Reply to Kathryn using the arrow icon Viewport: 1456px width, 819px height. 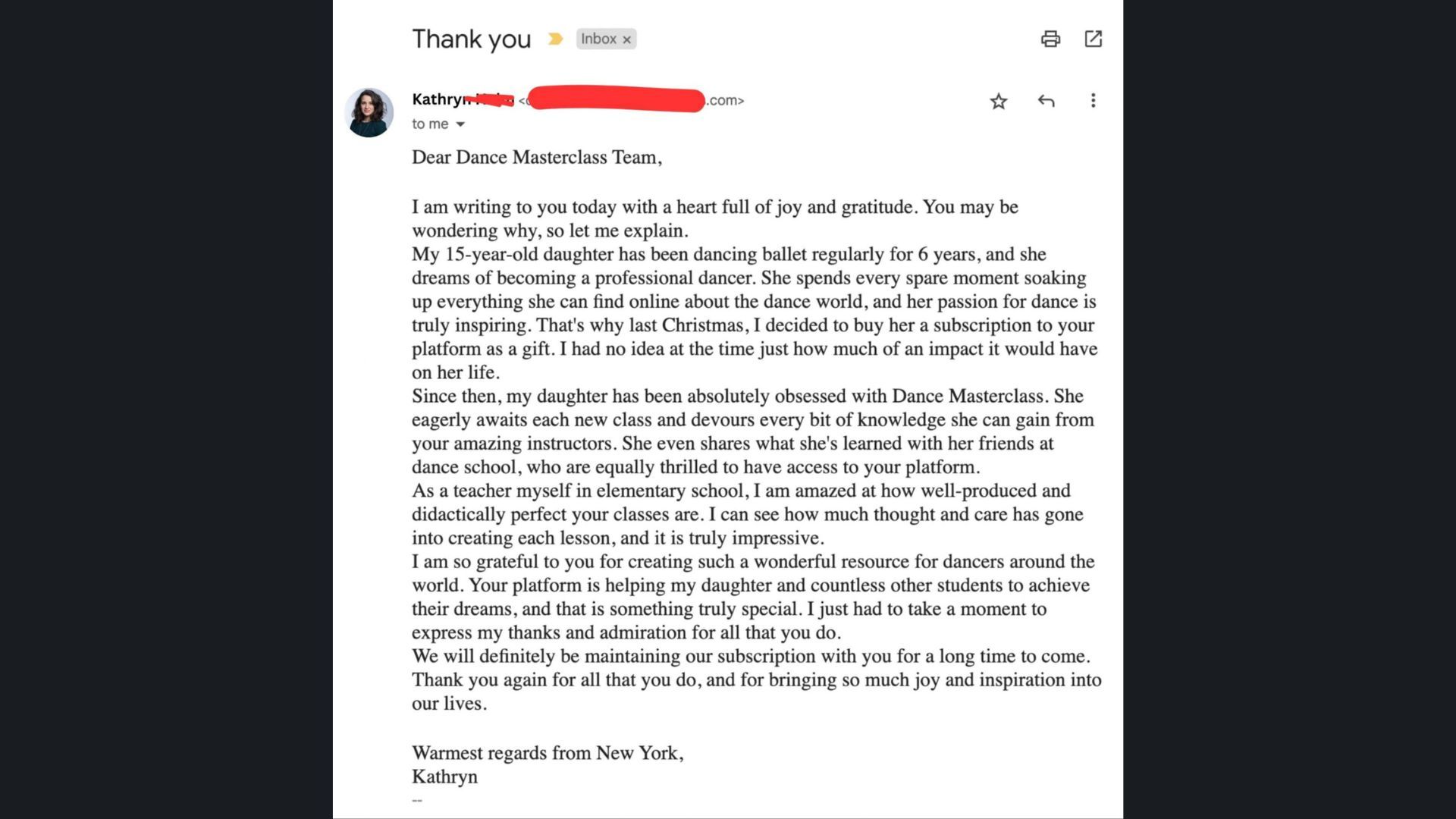coord(1046,101)
